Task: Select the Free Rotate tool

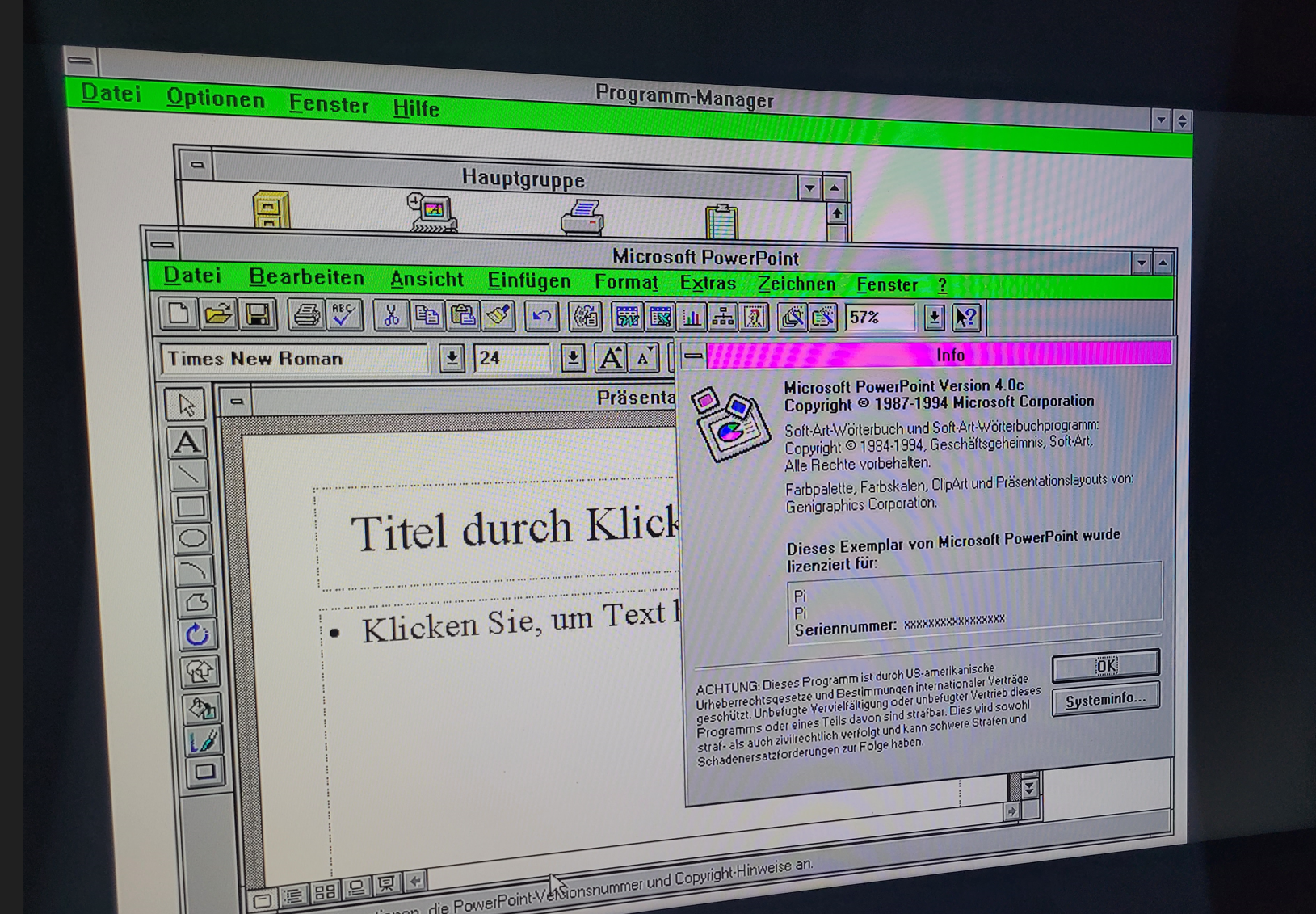Action: pos(197,635)
